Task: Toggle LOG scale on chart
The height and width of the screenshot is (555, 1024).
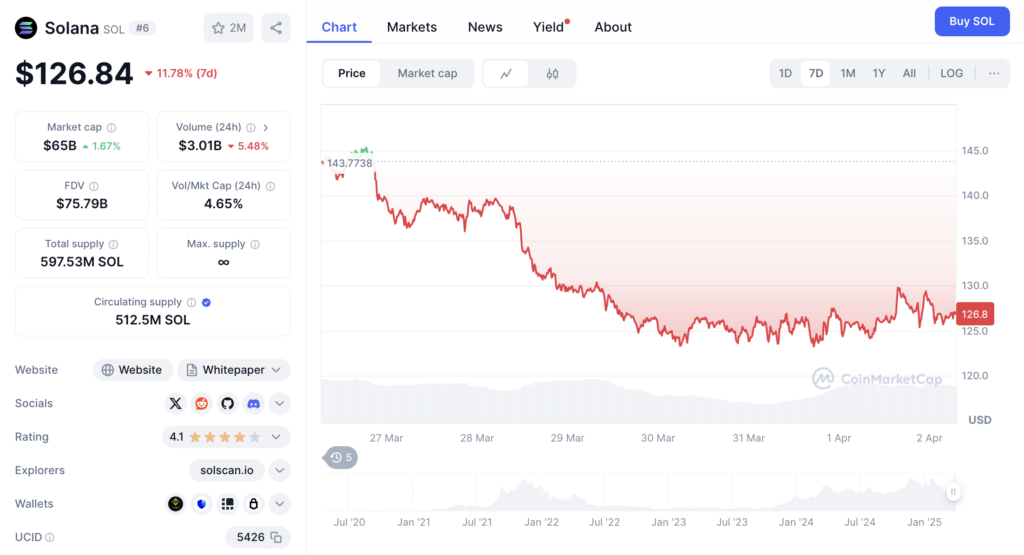Action: 952,73
